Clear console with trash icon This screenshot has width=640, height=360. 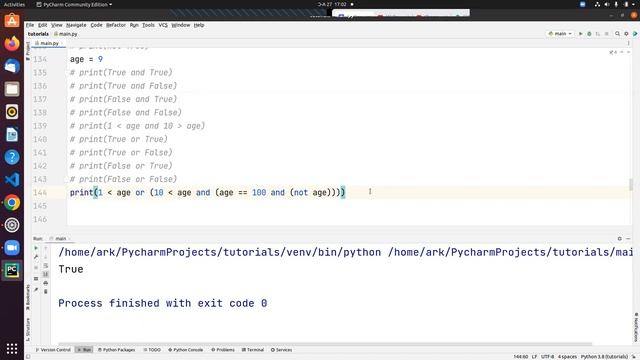click(46, 291)
